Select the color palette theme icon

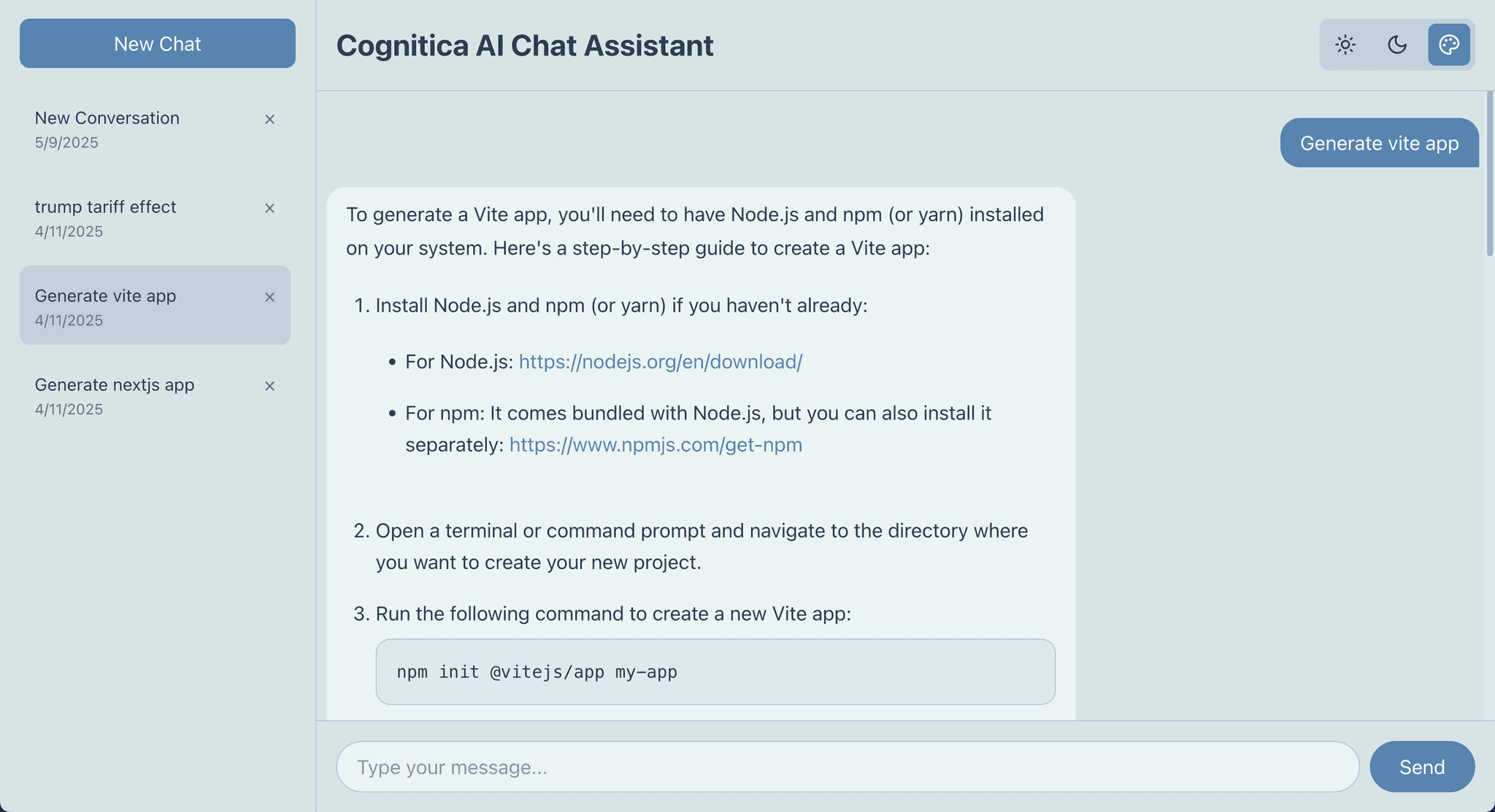[x=1449, y=45]
